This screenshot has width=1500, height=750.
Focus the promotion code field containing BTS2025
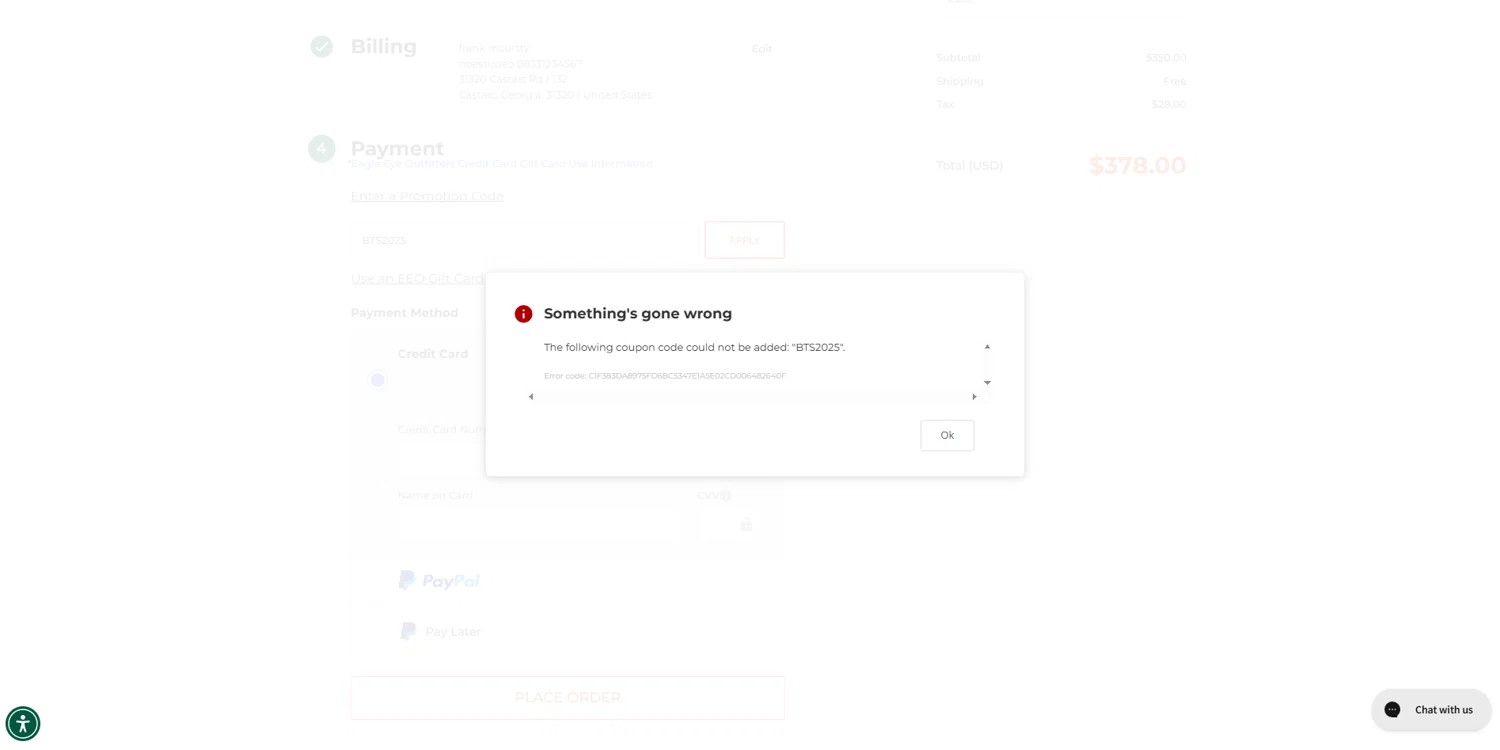click(524, 240)
